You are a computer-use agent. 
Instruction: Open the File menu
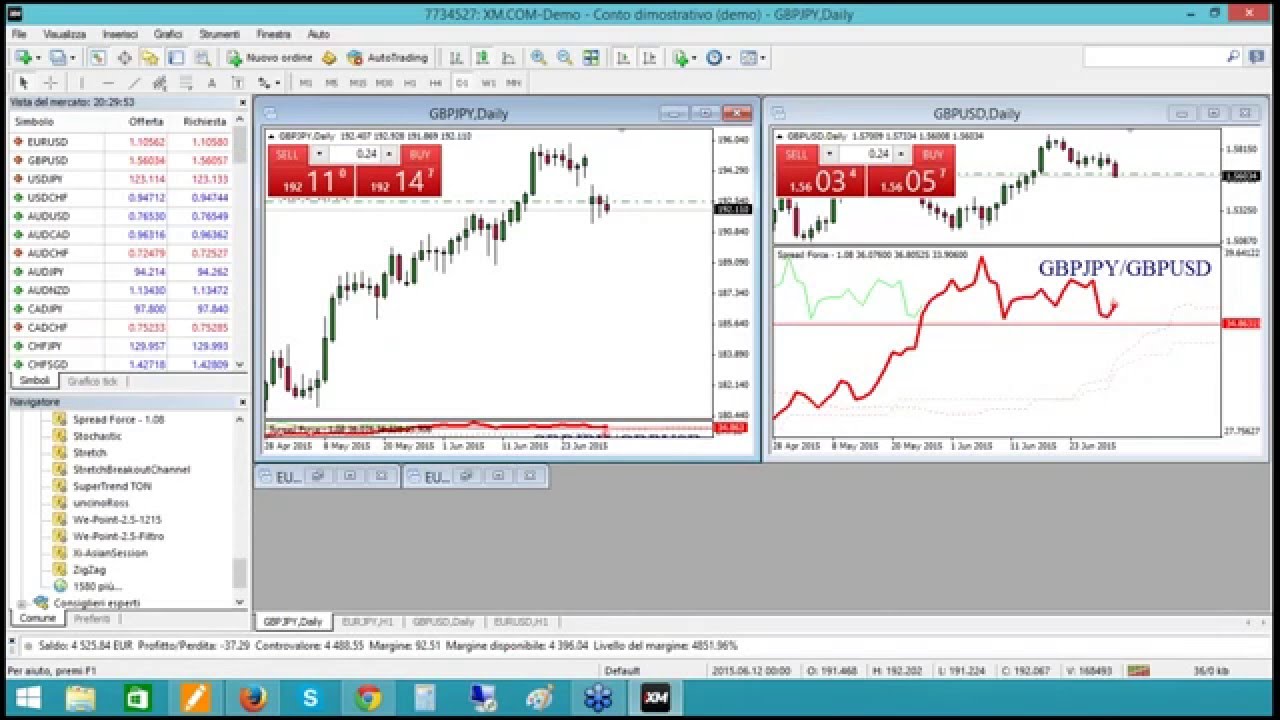19,34
